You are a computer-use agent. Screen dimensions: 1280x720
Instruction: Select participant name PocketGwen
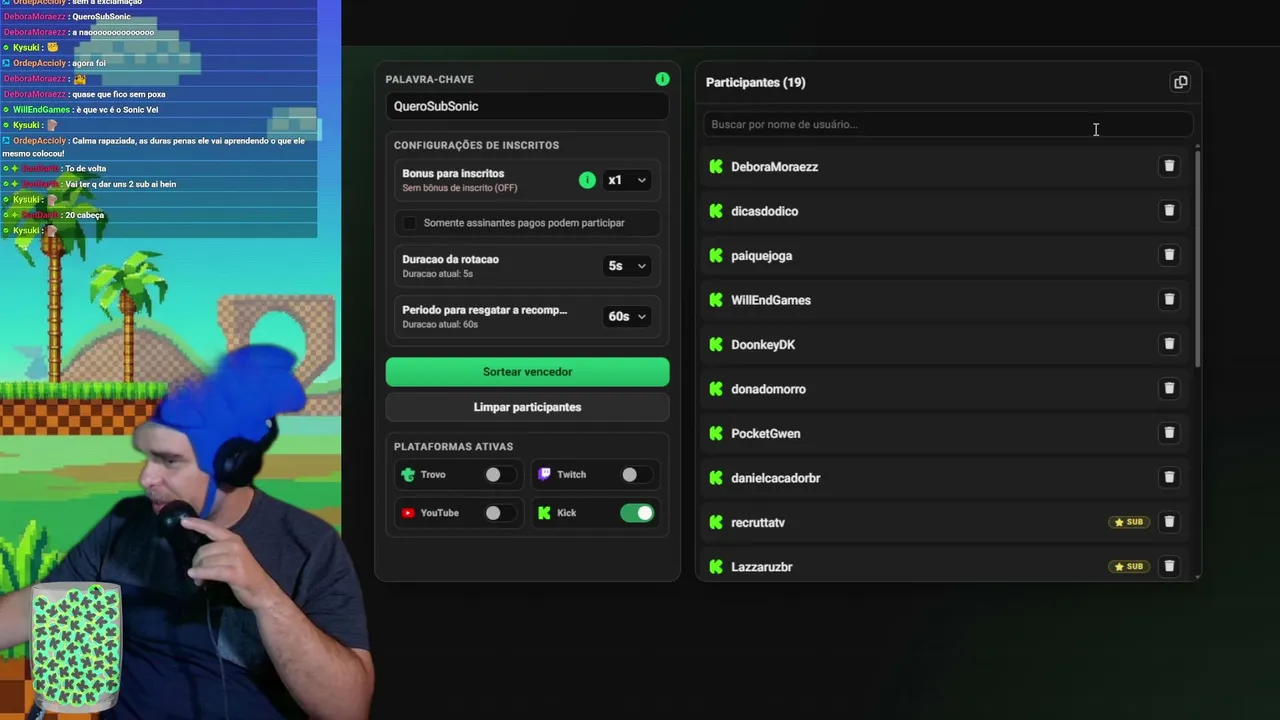pos(765,434)
